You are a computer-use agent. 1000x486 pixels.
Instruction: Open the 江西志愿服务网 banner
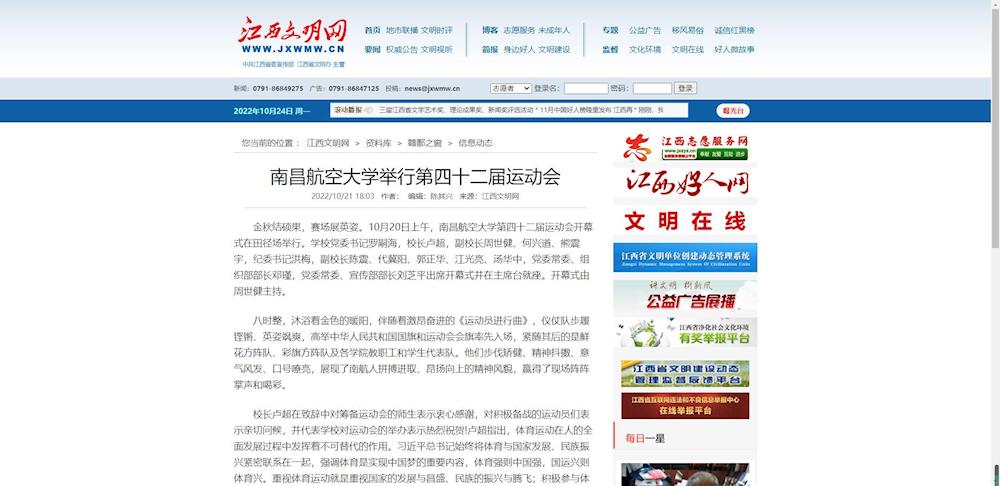click(685, 147)
